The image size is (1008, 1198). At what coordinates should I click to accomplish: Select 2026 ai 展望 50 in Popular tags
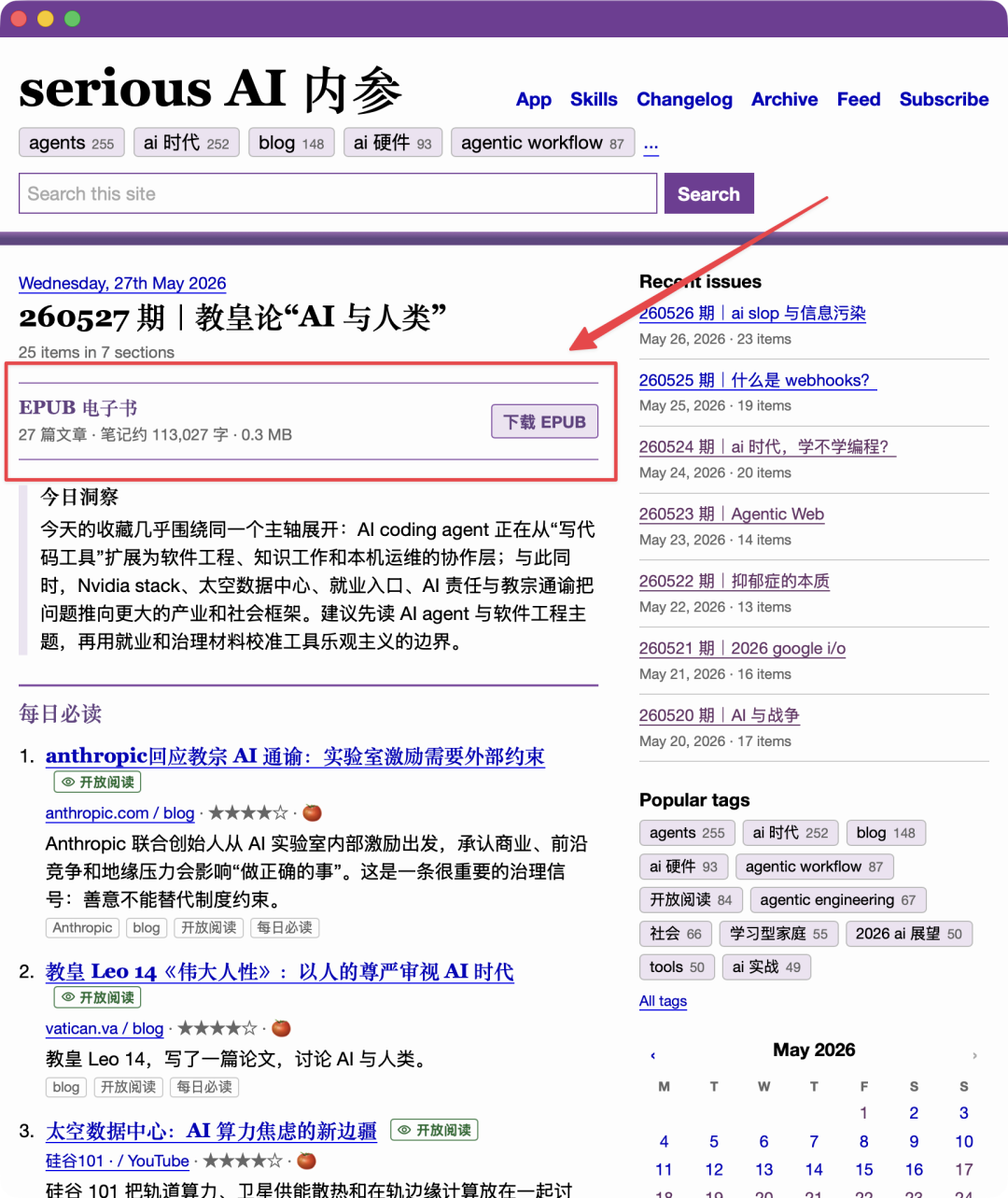click(909, 934)
